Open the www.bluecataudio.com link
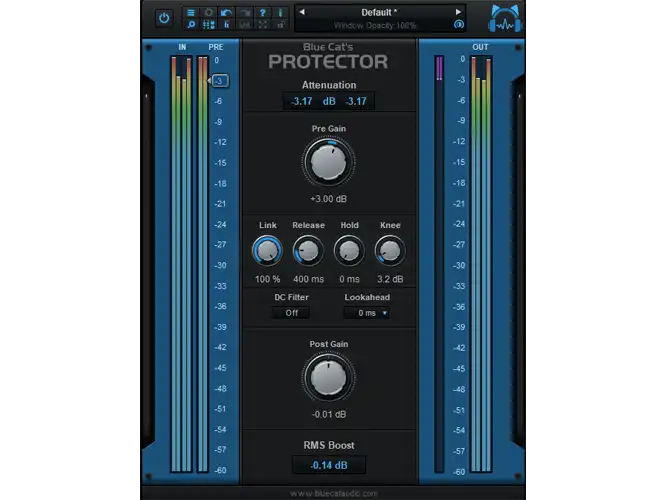This screenshot has width=667, height=500. pos(334,494)
